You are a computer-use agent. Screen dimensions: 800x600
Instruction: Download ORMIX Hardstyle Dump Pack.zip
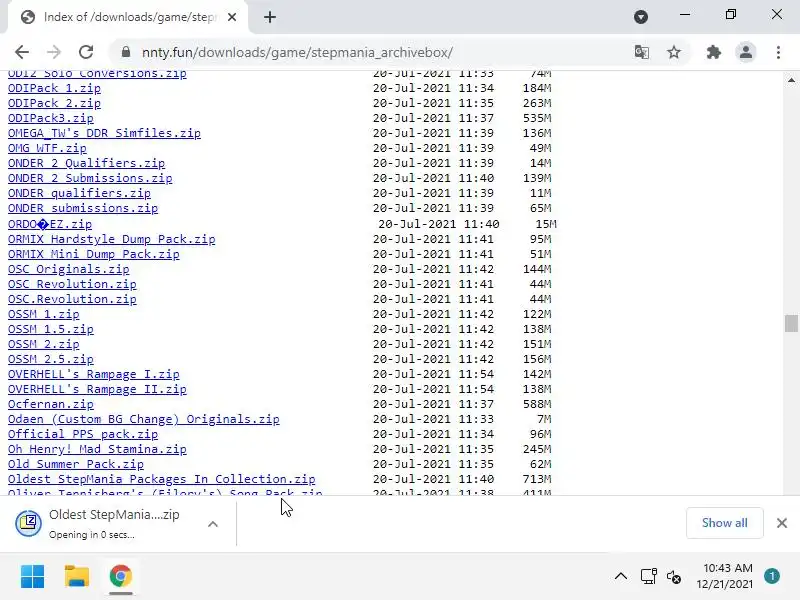(x=111, y=239)
